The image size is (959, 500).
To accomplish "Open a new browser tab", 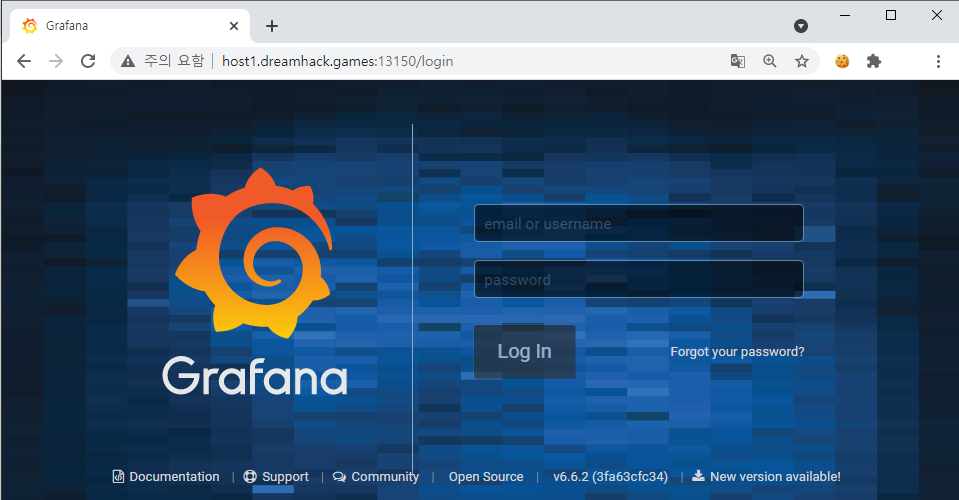I will 272,26.
